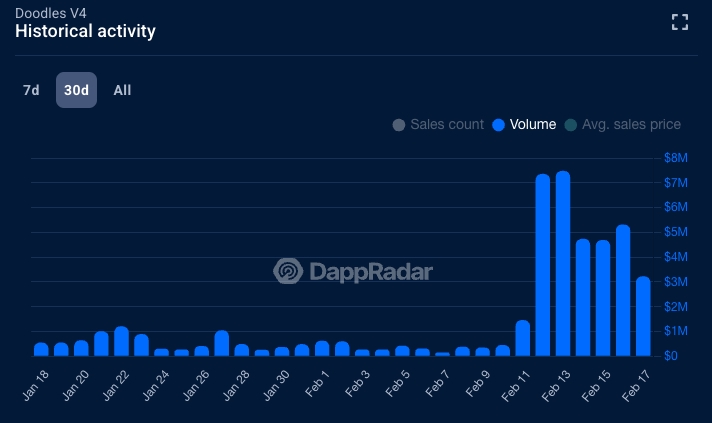712x423 pixels.
Task: Click the Jan 22 volume bar
Action: point(121,341)
